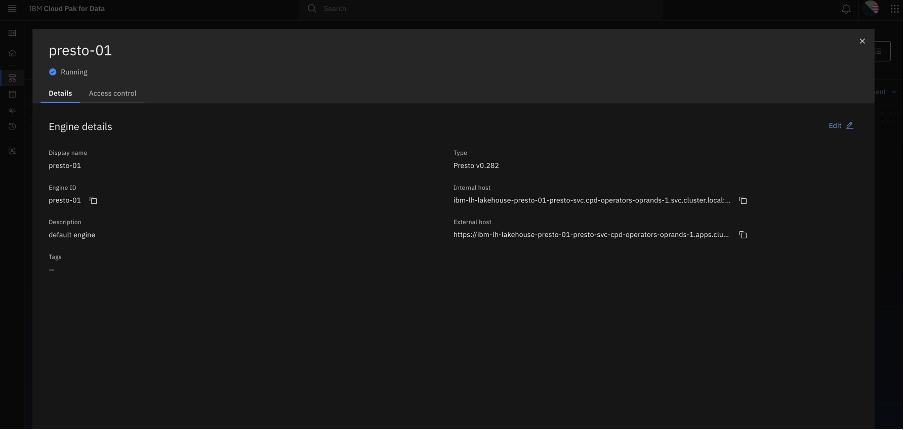
Task: Copy the External host URL
Action: click(x=743, y=235)
